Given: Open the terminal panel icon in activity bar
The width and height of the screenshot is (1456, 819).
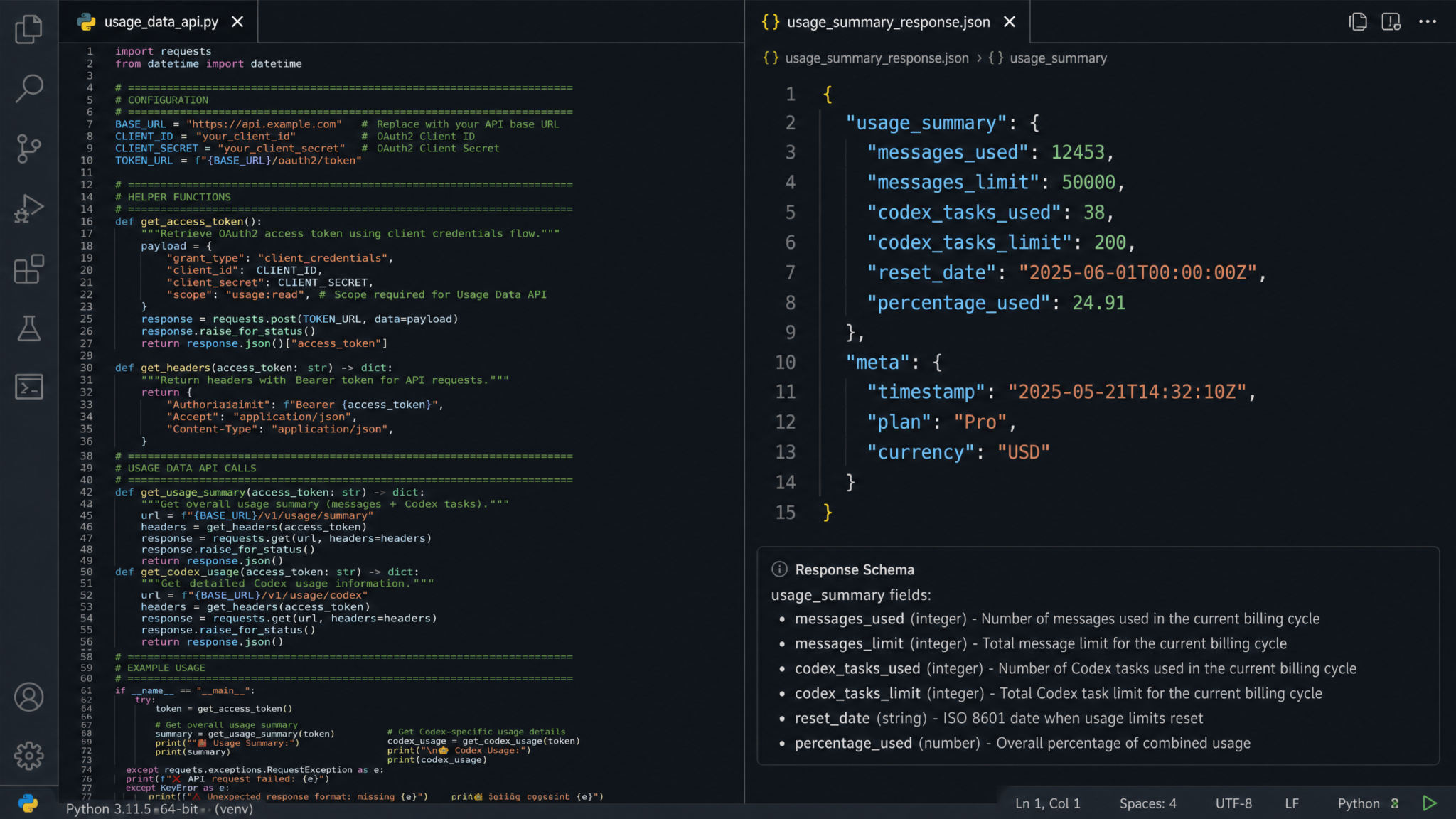Looking at the screenshot, I should [x=28, y=387].
